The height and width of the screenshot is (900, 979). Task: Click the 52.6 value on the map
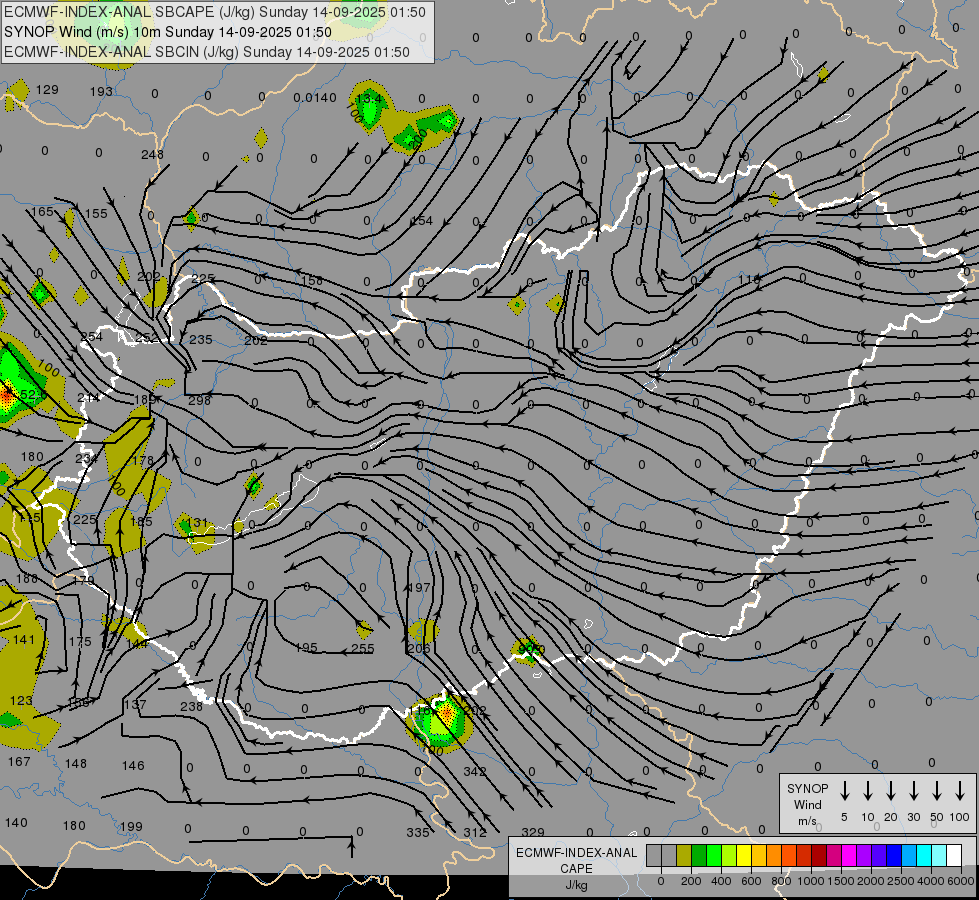coord(33,395)
